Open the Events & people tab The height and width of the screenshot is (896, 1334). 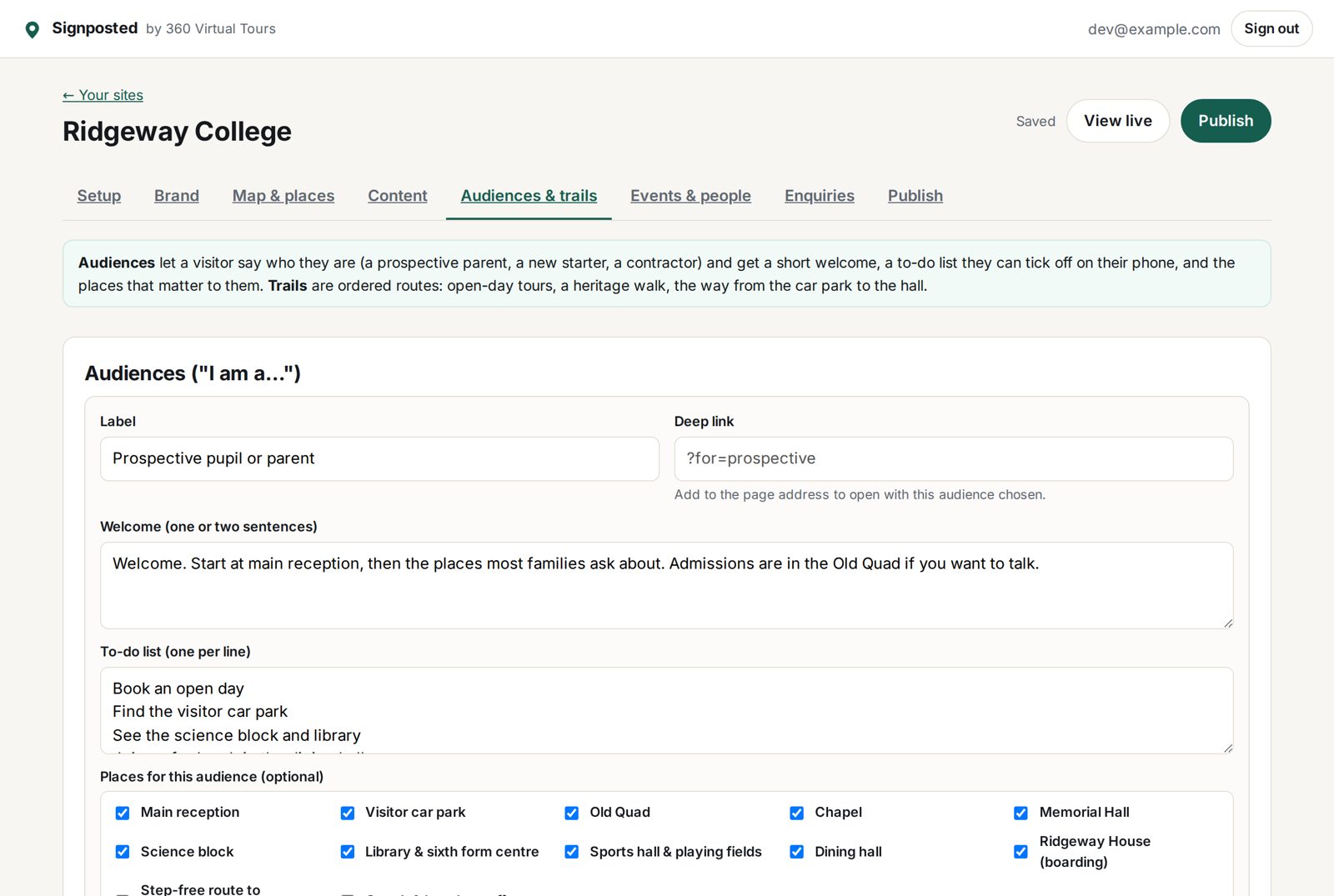click(690, 196)
